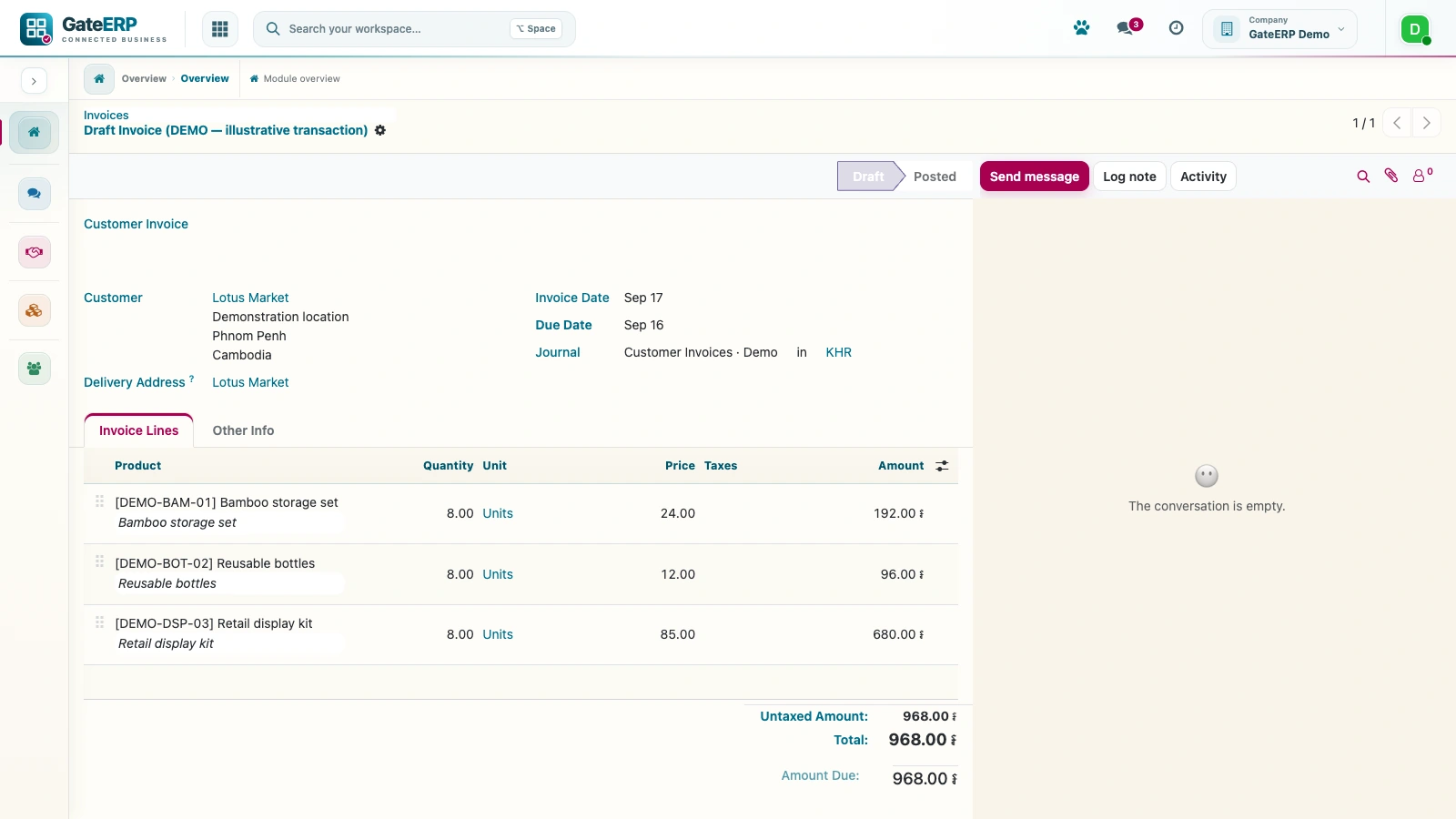Switch to the Other Info tab
Viewport: 1456px width, 819px height.
coord(243,430)
